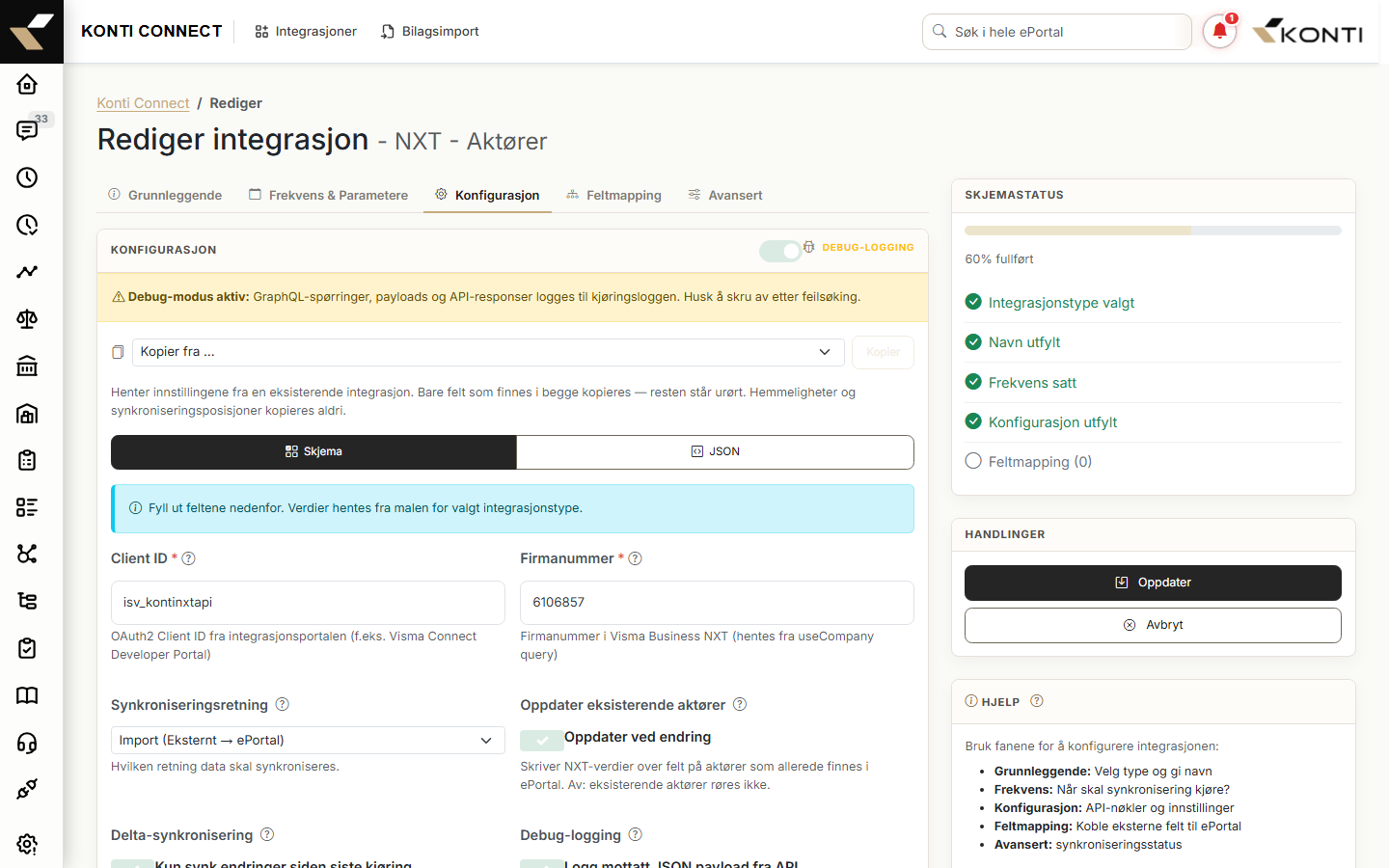Switch to the Grunnleggende tab
The image size is (1389, 868).
(x=165, y=195)
